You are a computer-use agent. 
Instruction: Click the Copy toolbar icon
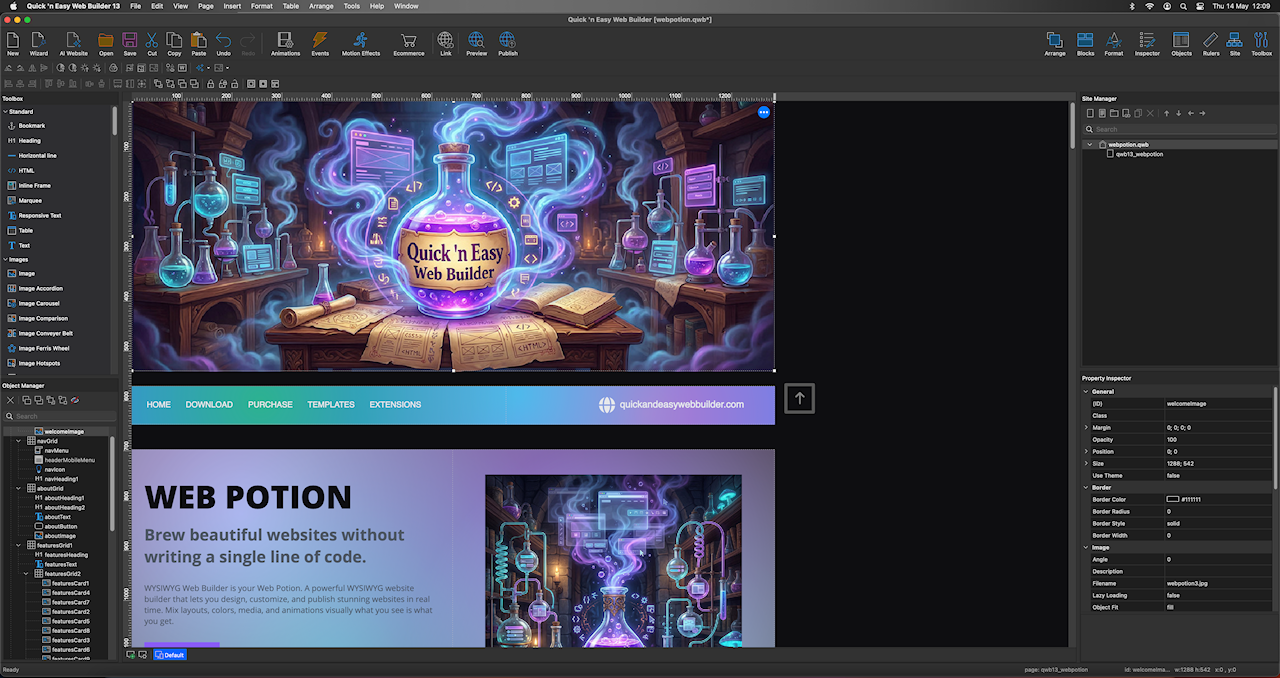pyautogui.click(x=174, y=43)
